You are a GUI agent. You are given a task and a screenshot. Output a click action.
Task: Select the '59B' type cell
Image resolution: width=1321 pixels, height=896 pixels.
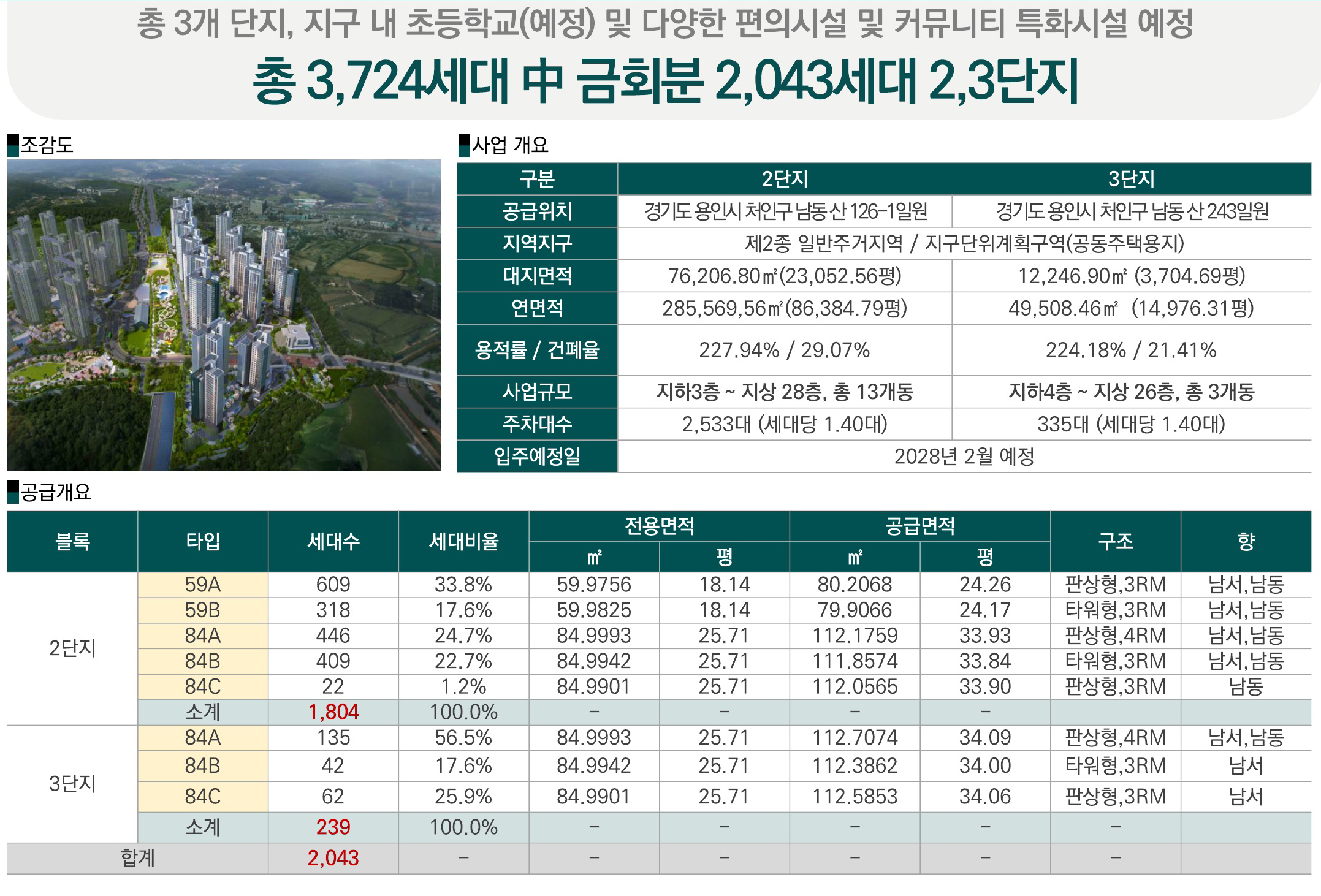pos(203,610)
